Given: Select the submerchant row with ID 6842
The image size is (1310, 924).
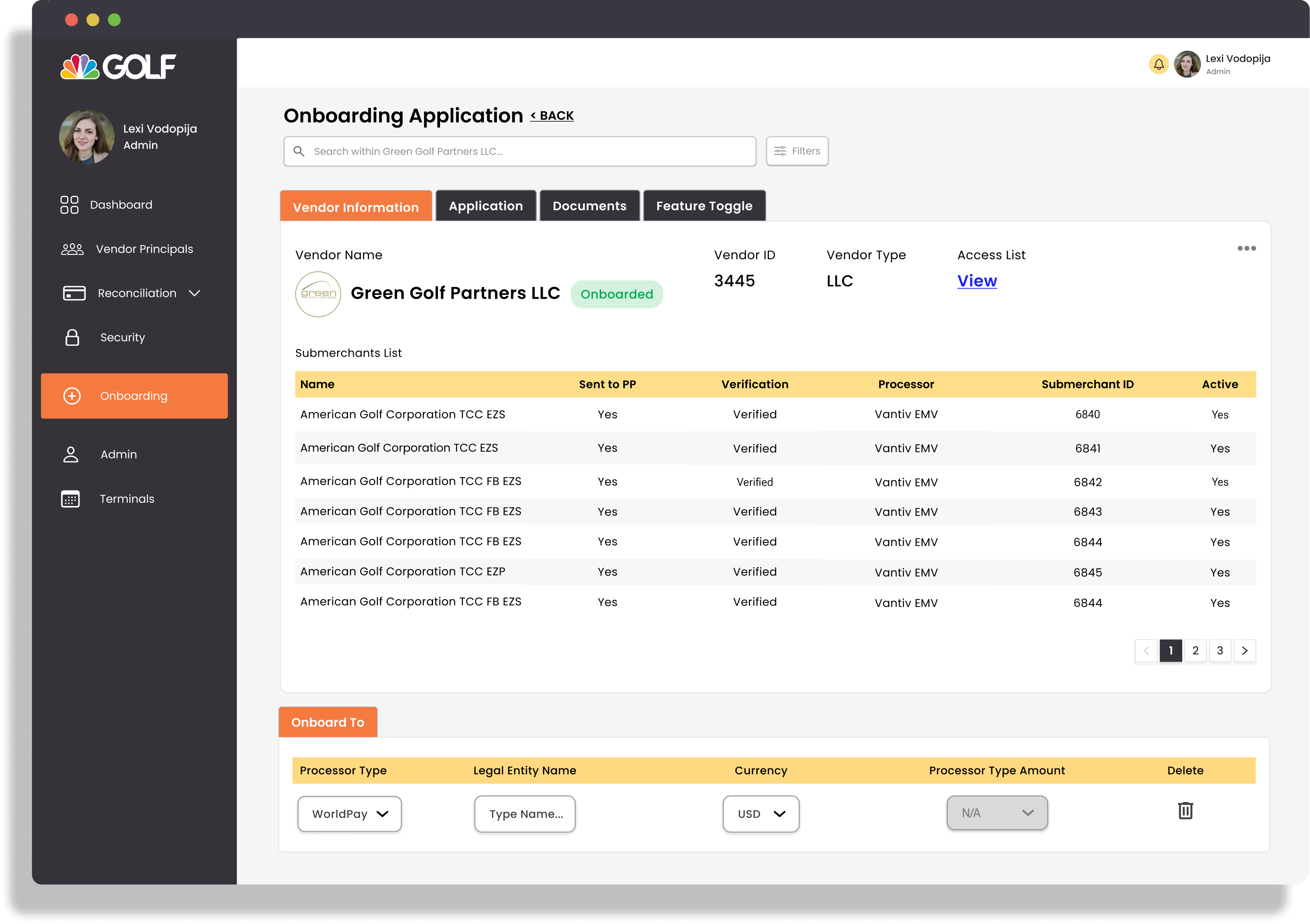Looking at the screenshot, I should (x=775, y=482).
